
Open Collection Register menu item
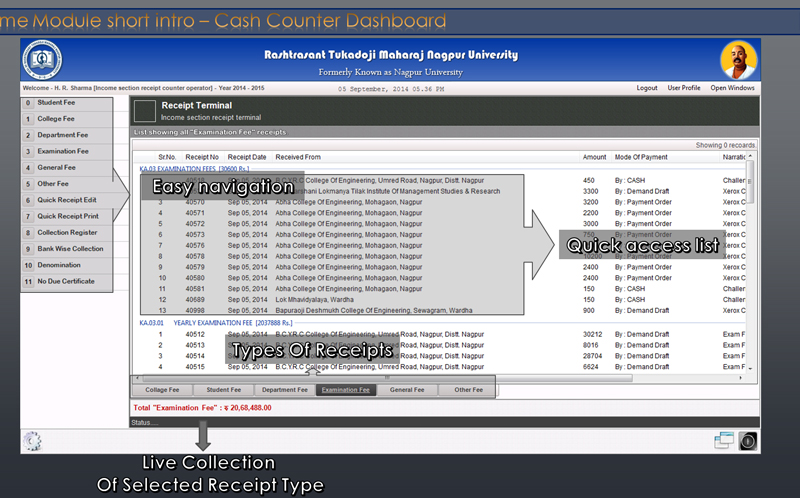(67, 233)
